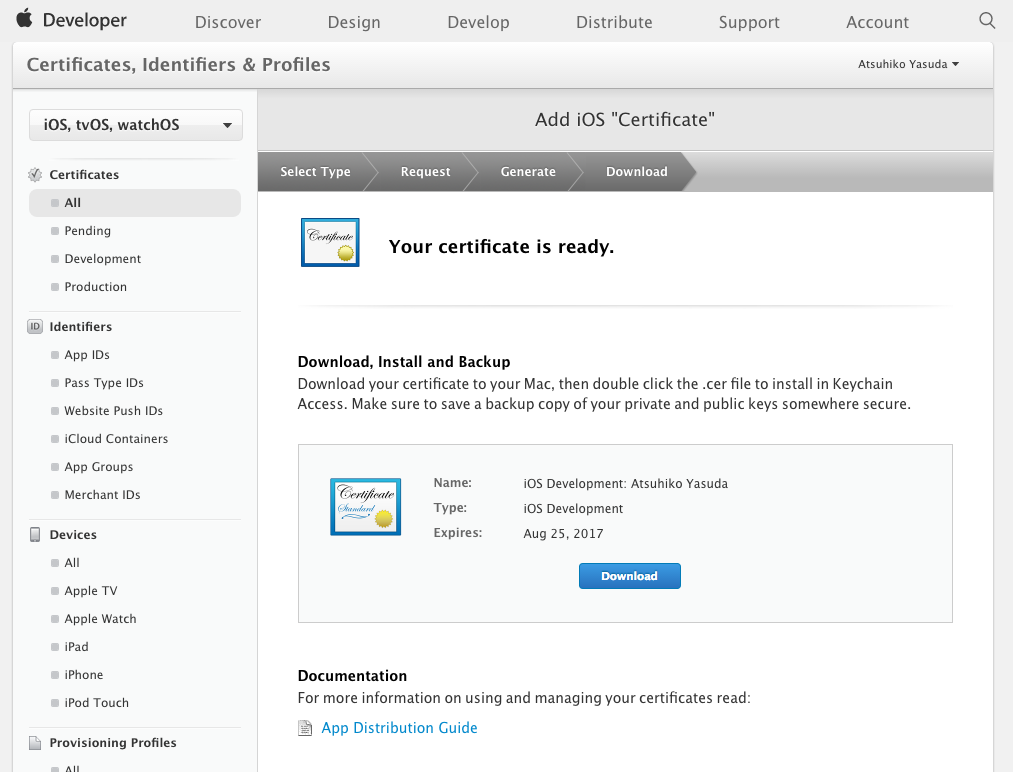Click the Provisioning Profiles document icon
Screen dimensions: 1013x772
tap(35, 743)
